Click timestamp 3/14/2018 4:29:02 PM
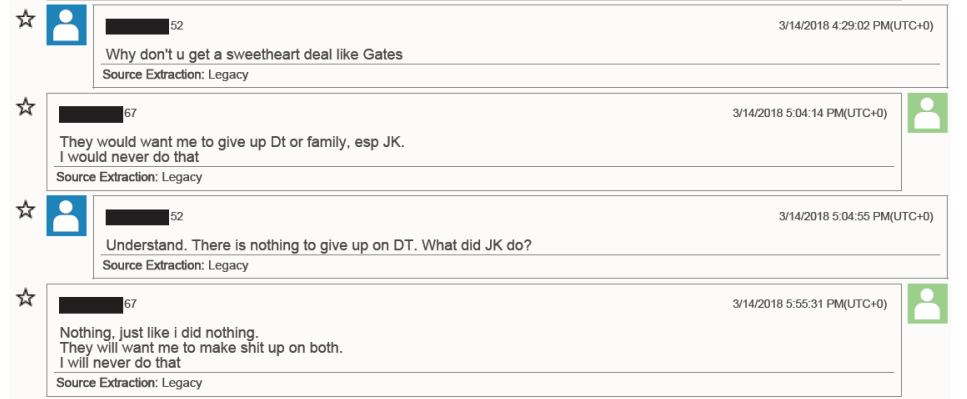This screenshot has height=399, width=967. point(855,26)
